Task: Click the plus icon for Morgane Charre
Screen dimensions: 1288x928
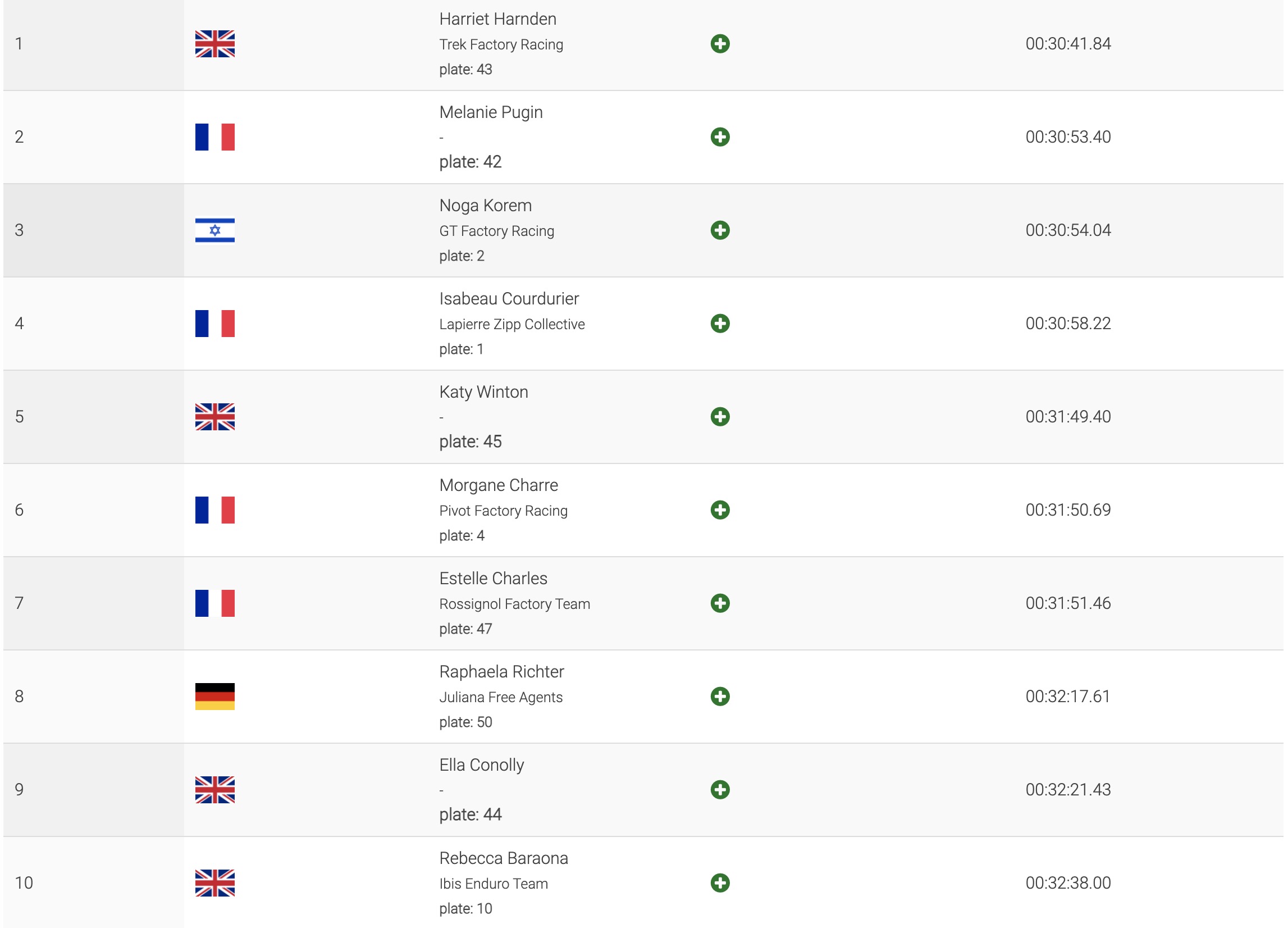Action: (720, 510)
